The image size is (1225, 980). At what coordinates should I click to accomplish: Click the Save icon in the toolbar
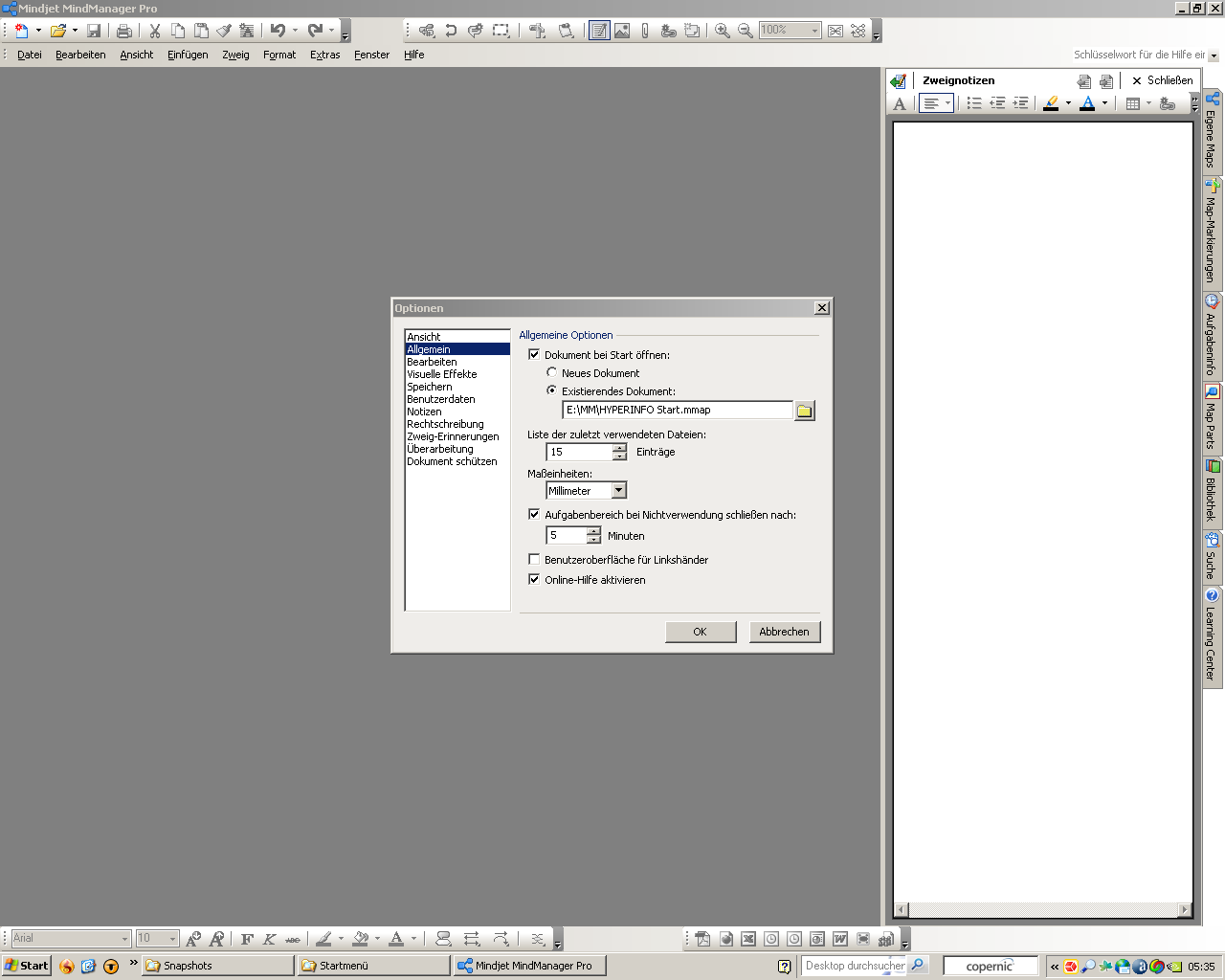(94, 31)
